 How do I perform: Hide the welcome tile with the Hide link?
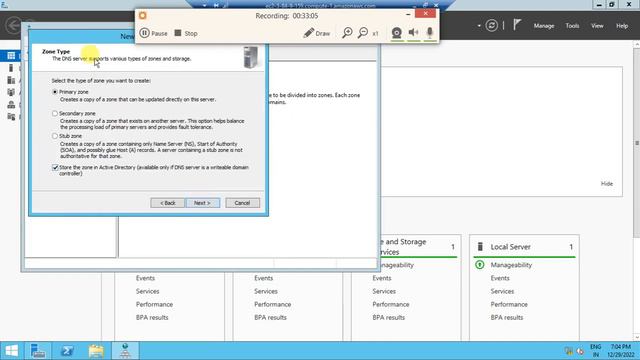pos(607,184)
